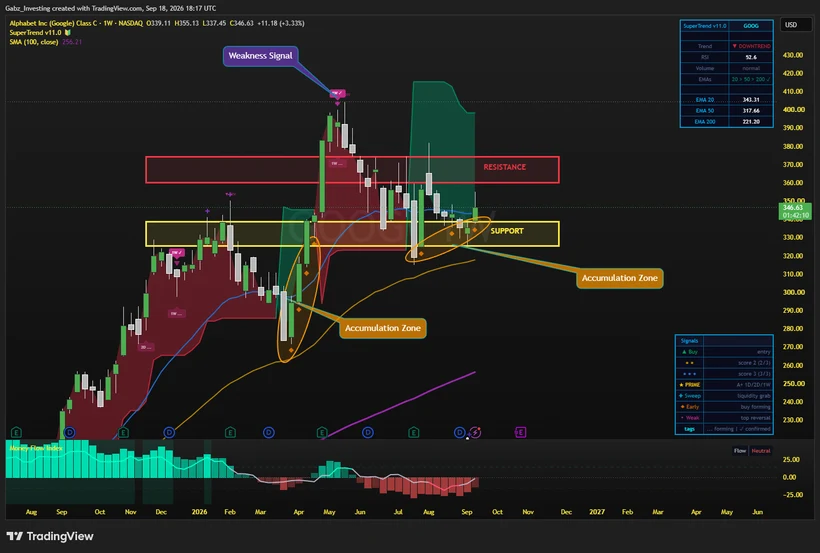820x553 pixels.
Task: Select the dividend marker above Mar 2026
Action: tap(268, 433)
